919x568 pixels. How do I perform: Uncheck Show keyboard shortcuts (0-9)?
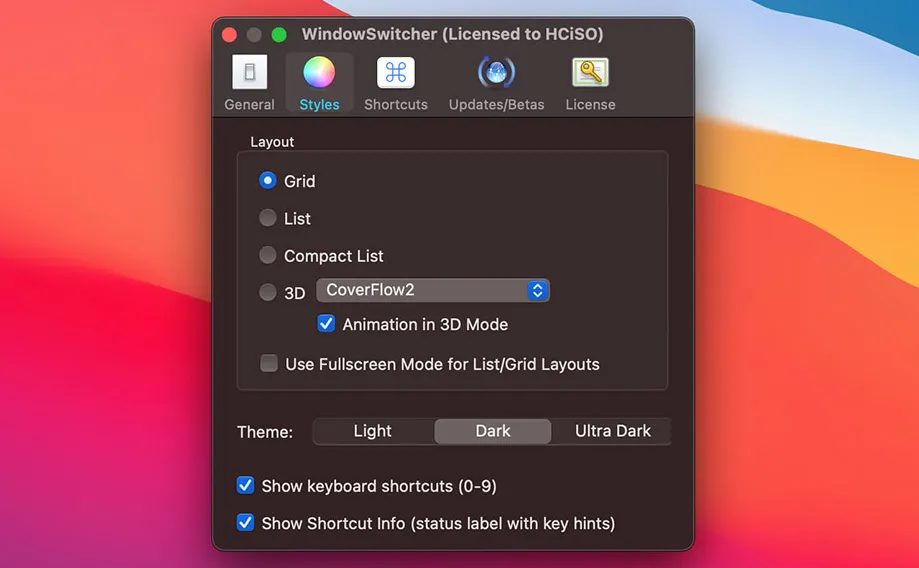click(245, 486)
